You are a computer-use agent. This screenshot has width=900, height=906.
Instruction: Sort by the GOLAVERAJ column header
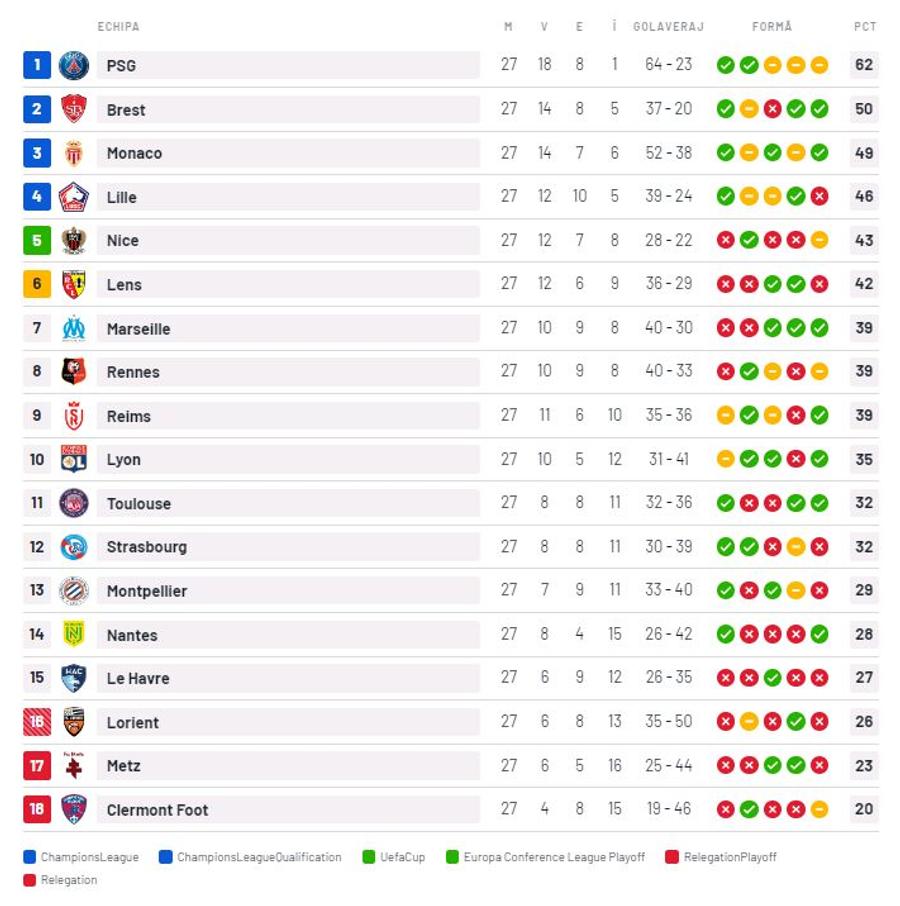[x=668, y=27]
